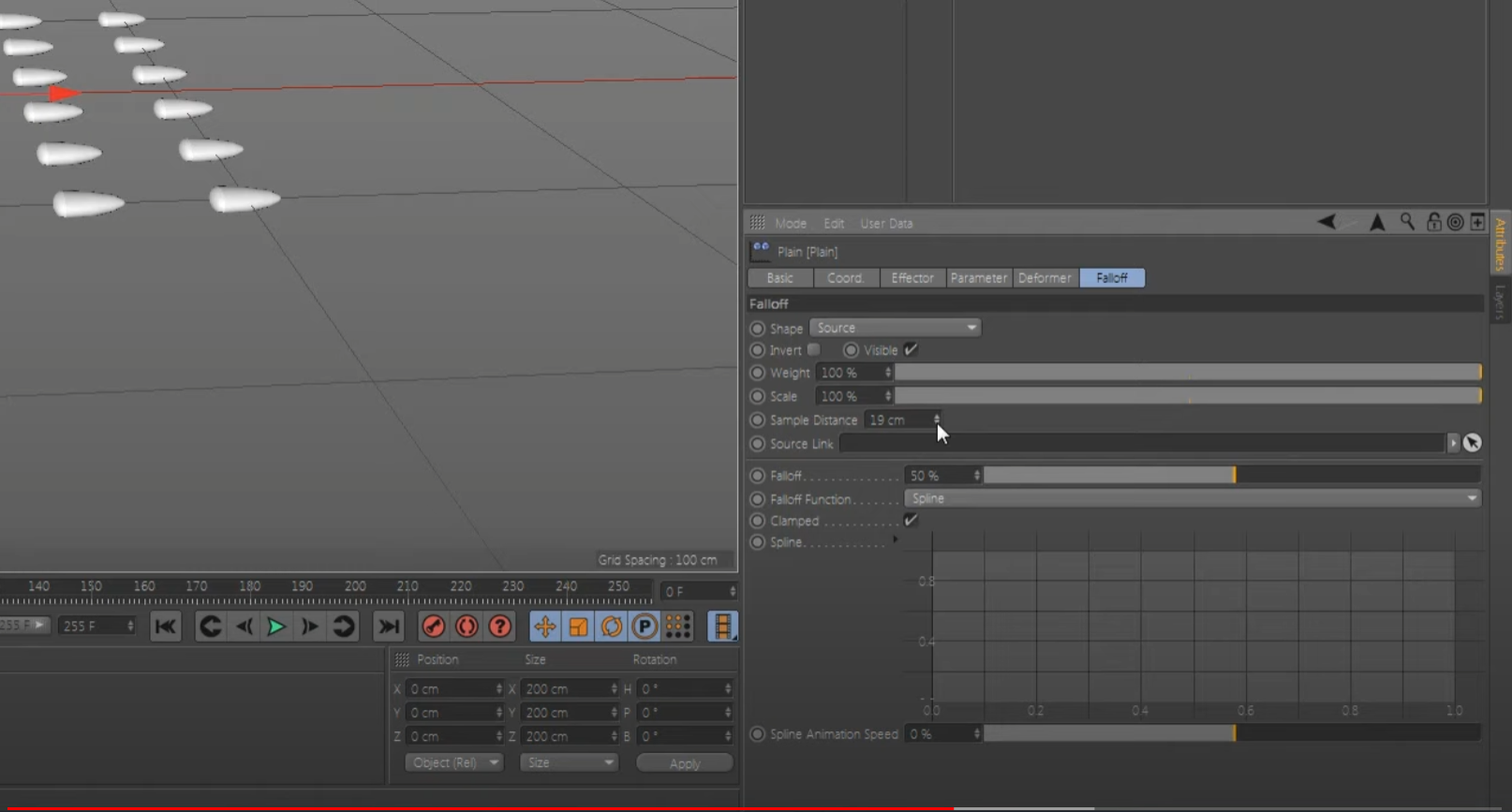Uncheck the Clamped checkbox
The image size is (1512, 812).
tap(911, 521)
